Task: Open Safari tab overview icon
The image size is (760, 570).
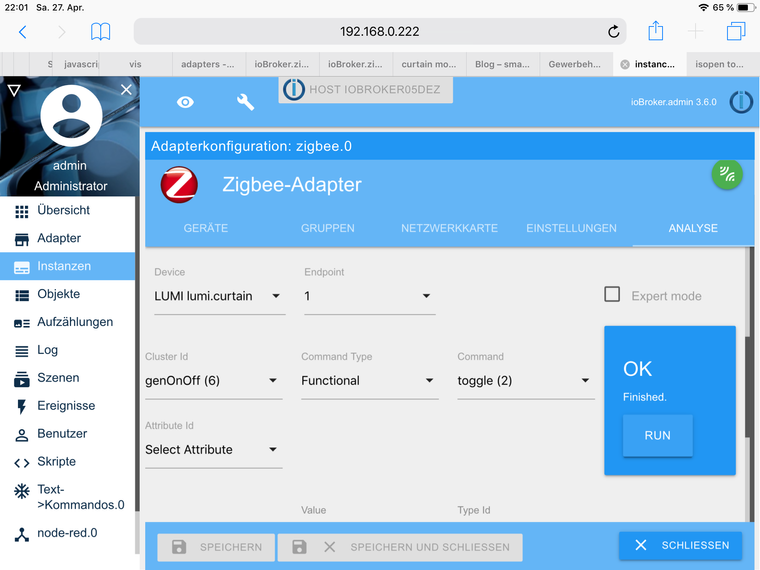Action: pos(736,32)
